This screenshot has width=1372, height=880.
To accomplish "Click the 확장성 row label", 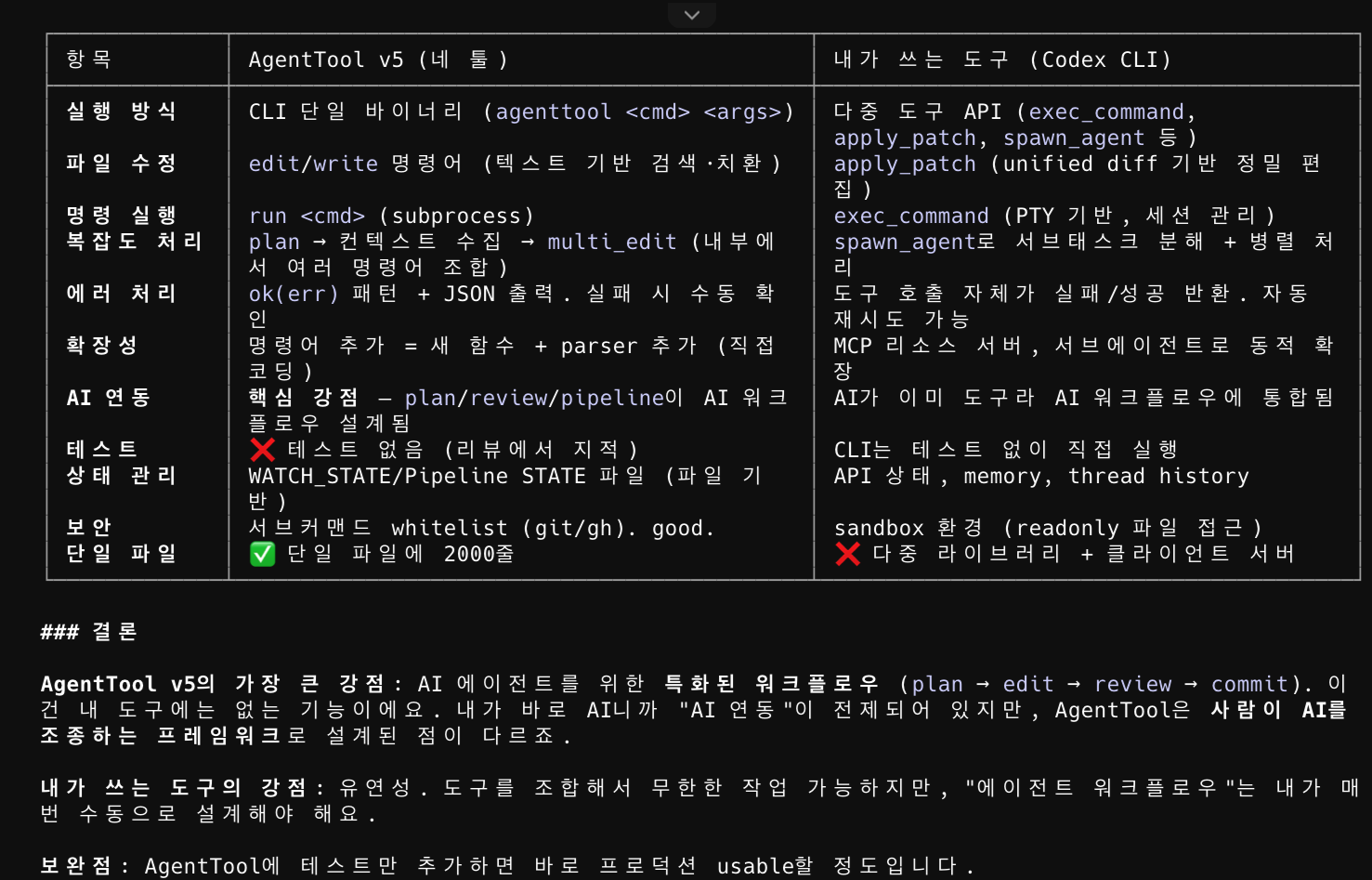I will [x=102, y=346].
